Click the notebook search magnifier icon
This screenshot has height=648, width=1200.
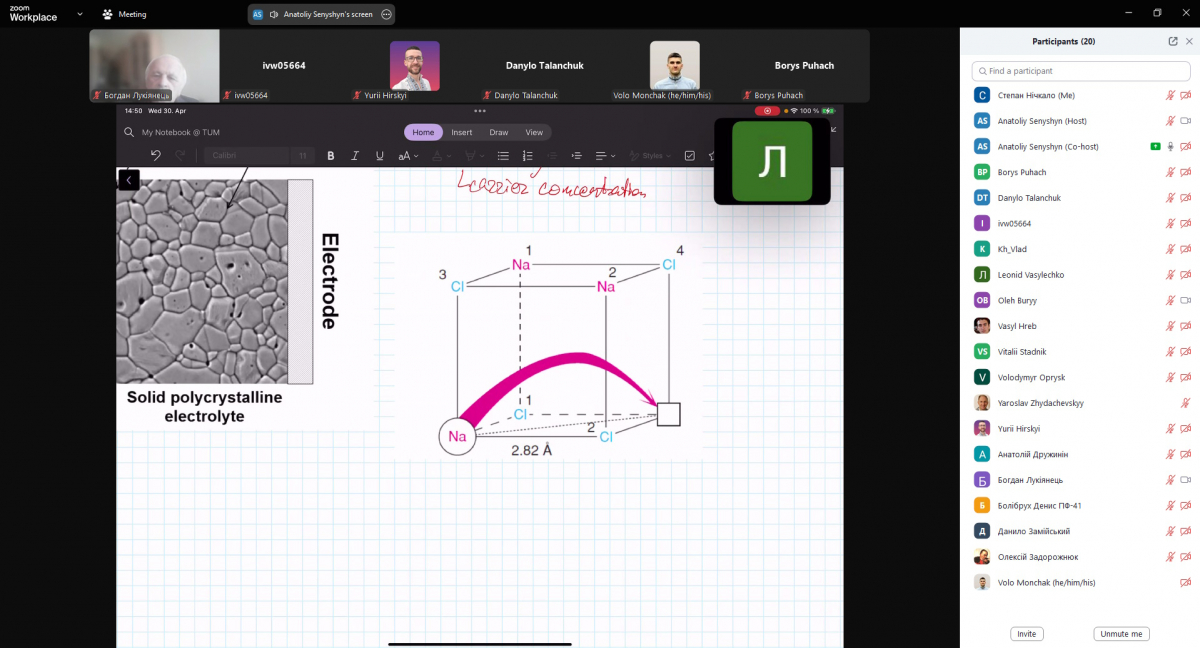tap(129, 132)
